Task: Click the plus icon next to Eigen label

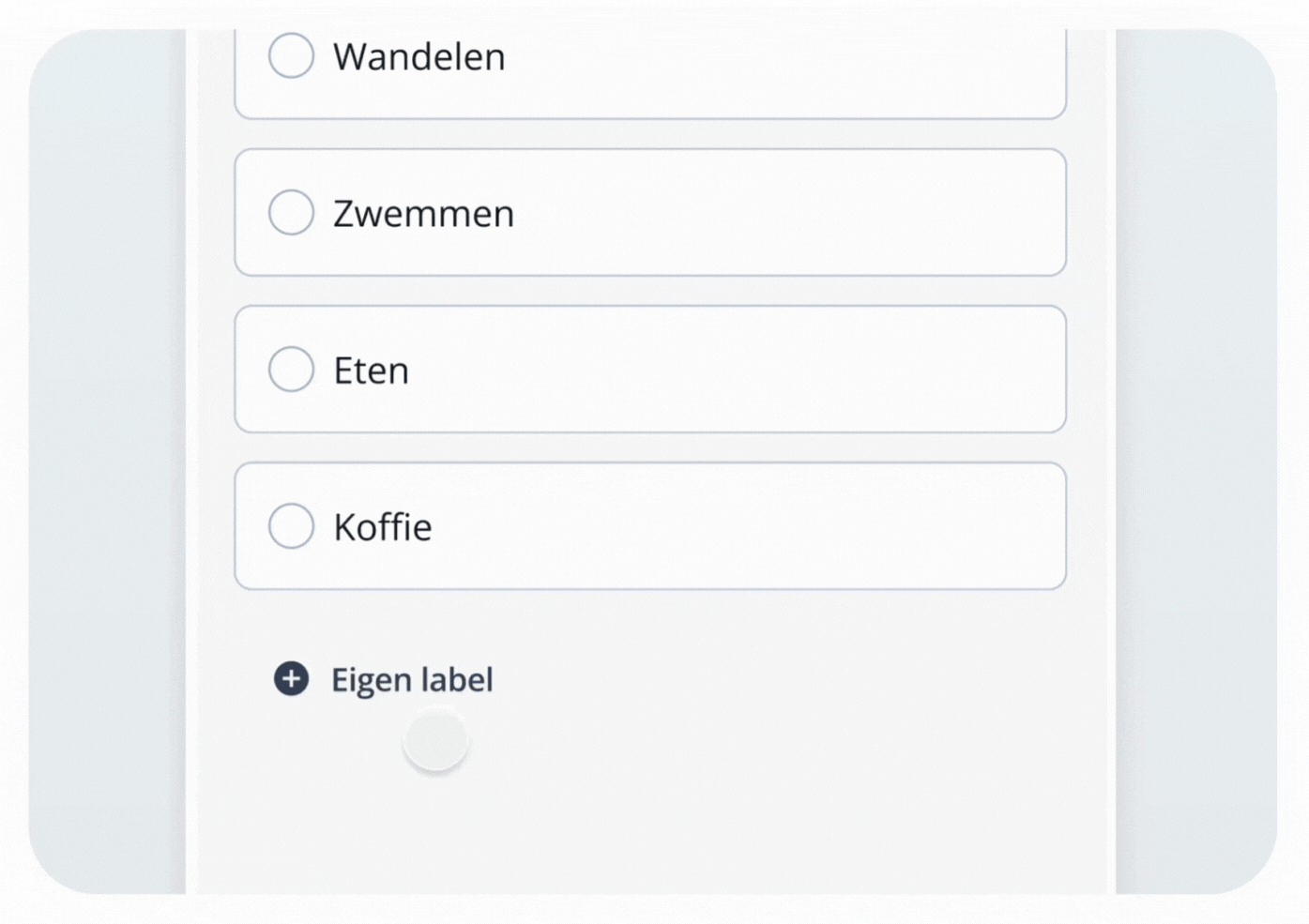Action: coord(291,679)
